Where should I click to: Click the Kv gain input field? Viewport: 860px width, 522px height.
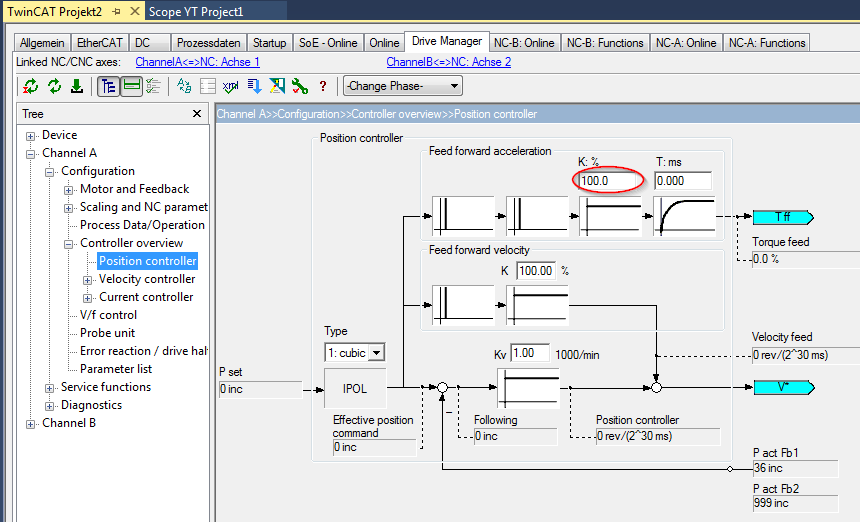click(x=530, y=353)
